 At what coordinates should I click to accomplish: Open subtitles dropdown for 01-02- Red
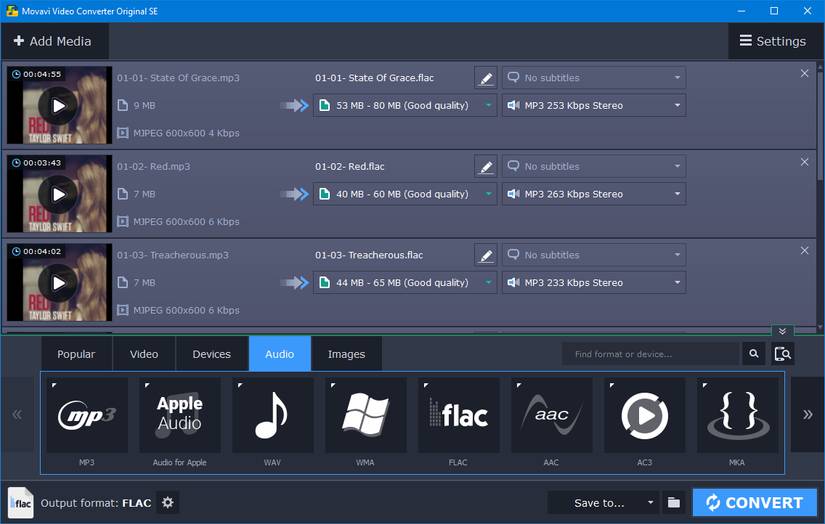pos(593,166)
